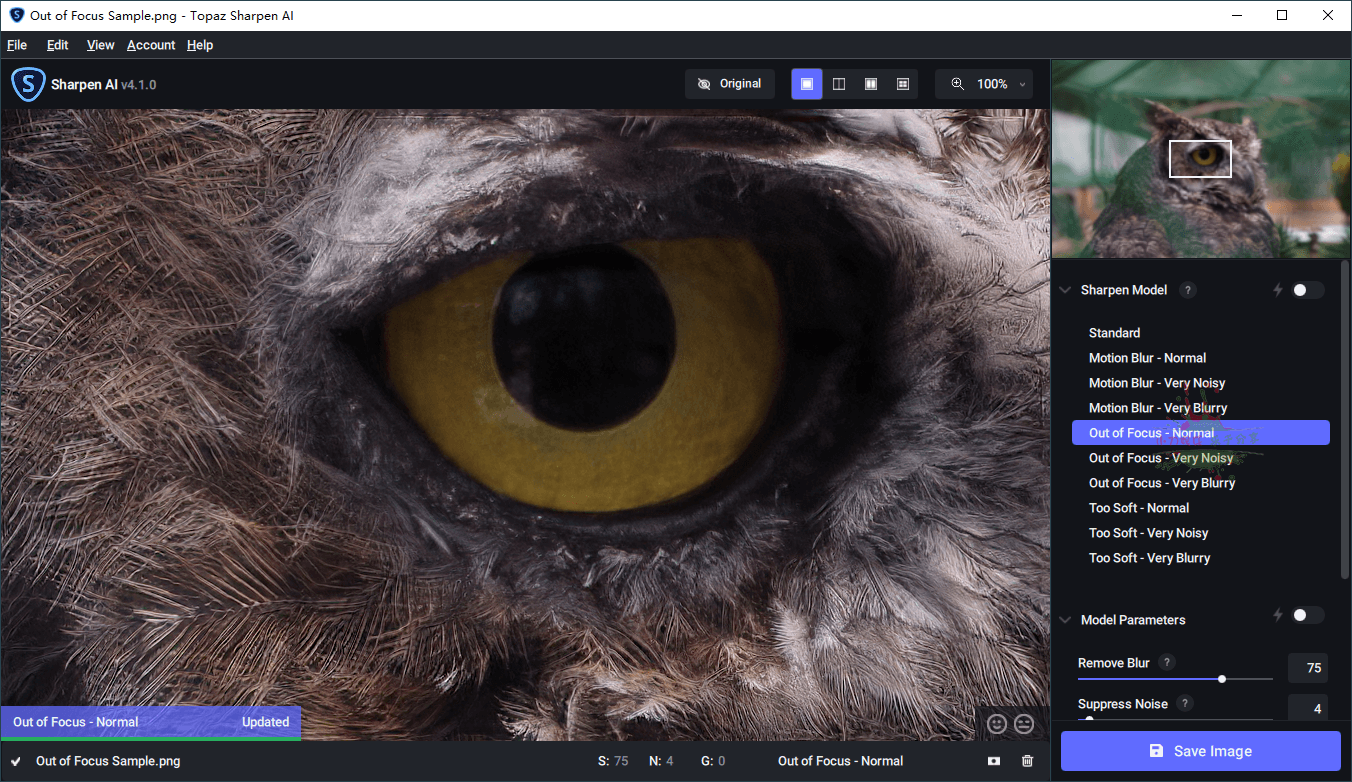Select the Too Soft - Very Blurry model
Viewport: 1352px width, 782px height.
click(1149, 557)
